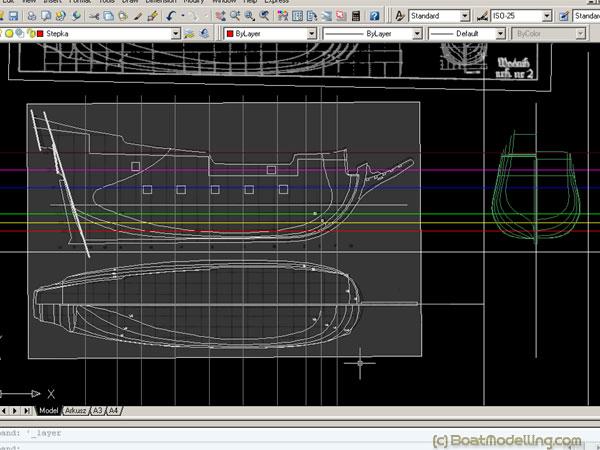Click the Dimension Style icon
Image resolution: width=600 pixels, height=450 pixels.
483,16
